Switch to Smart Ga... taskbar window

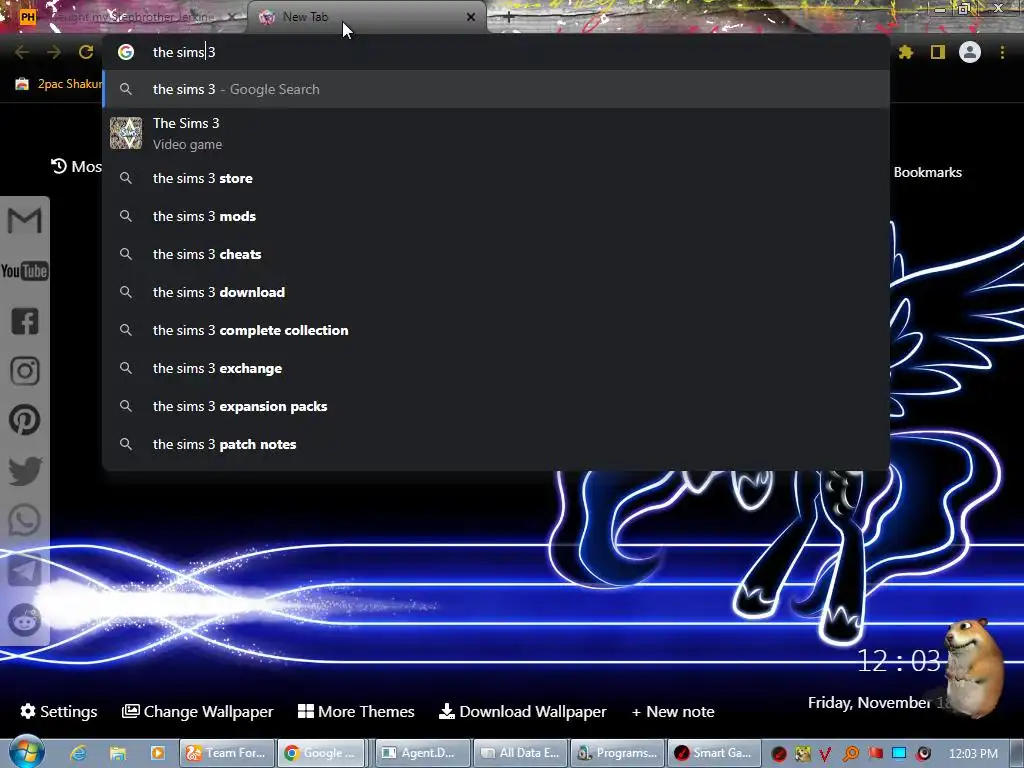tap(714, 753)
